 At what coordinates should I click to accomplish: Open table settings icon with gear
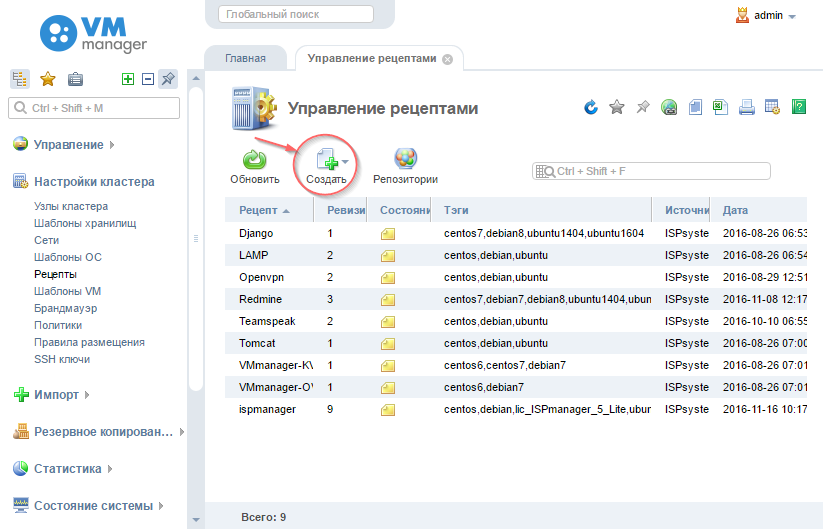pyautogui.click(x=772, y=107)
